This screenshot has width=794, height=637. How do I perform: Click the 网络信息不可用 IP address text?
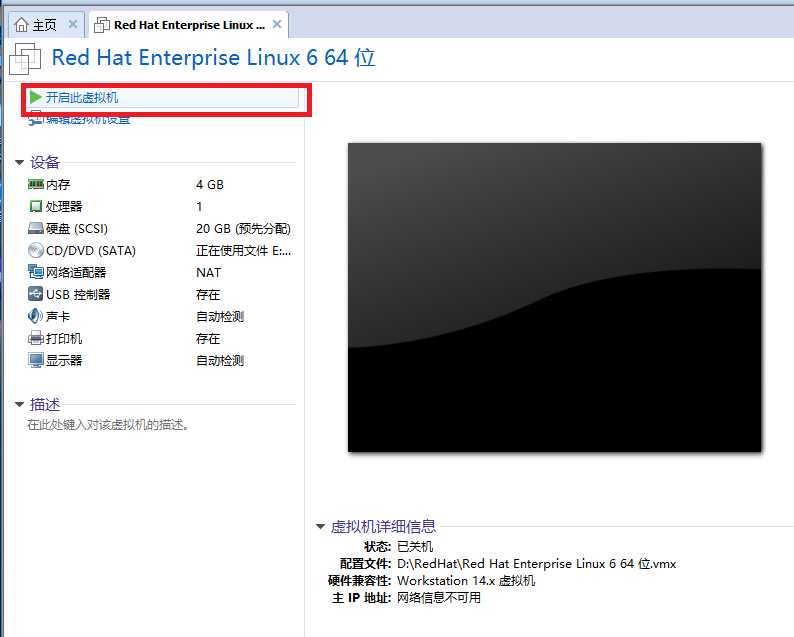click(439, 598)
